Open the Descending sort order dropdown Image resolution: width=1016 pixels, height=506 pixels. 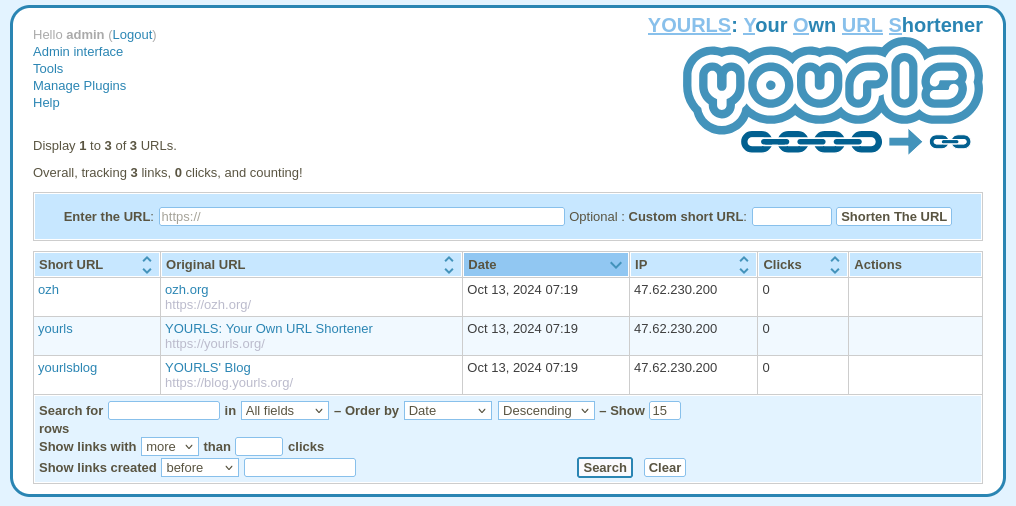coord(546,411)
